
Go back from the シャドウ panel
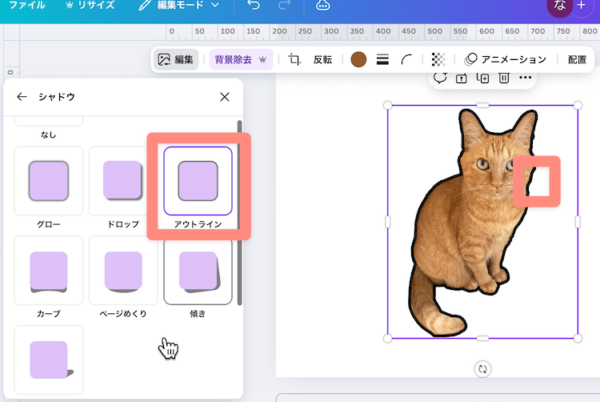pyautogui.click(x=22, y=97)
